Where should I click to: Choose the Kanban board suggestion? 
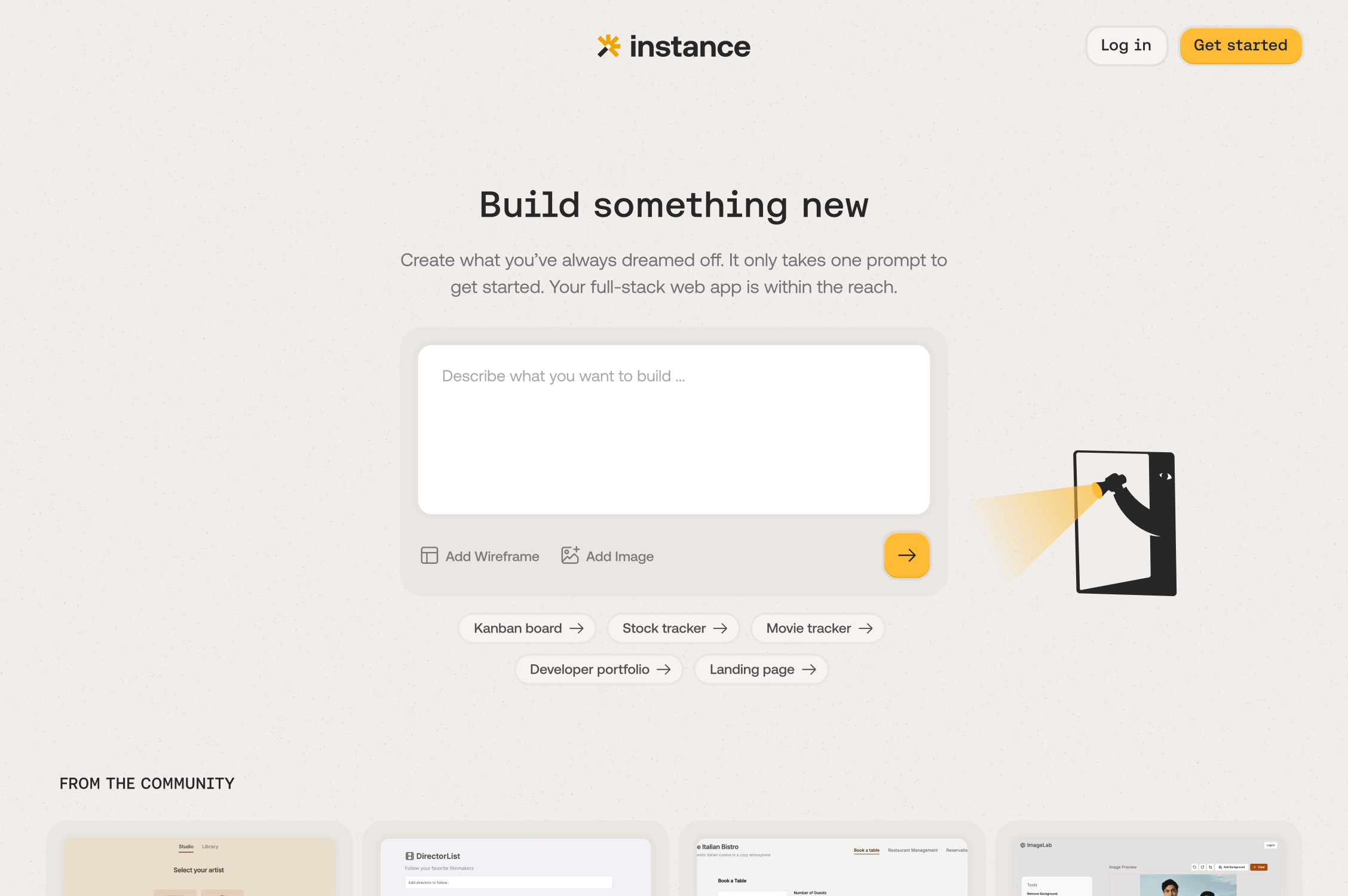[x=527, y=628]
